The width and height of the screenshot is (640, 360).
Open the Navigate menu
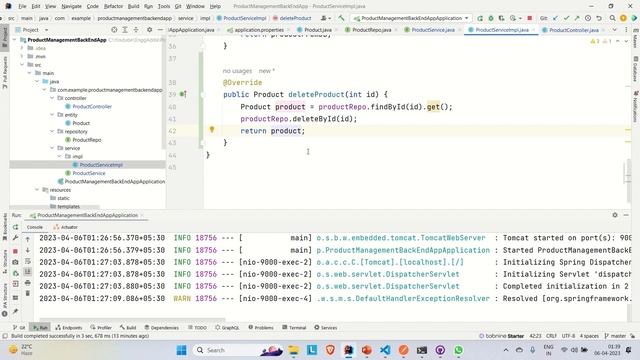click(71, 6)
